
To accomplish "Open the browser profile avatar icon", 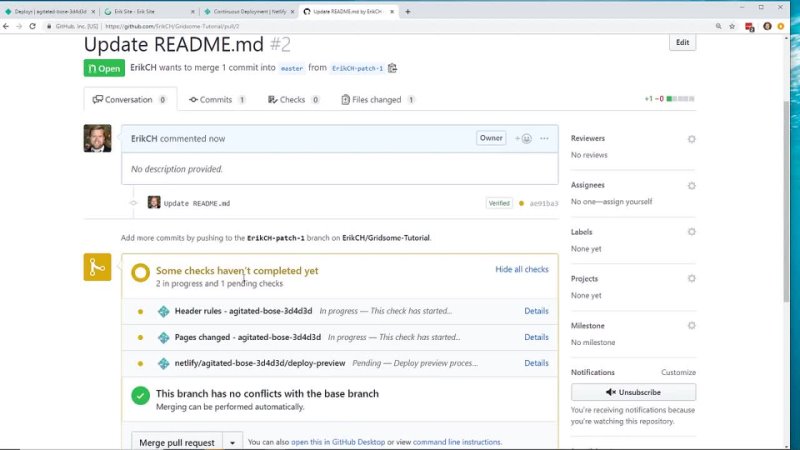I will 767,26.
